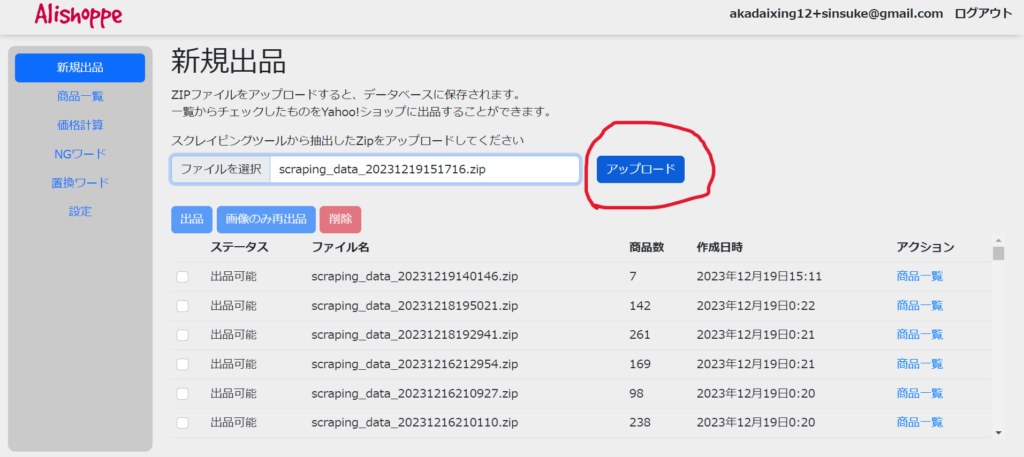Click 画像のみ再出品 button
This screenshot has width=1024, height=457.
pyautogui.click(x=266, y=220)
